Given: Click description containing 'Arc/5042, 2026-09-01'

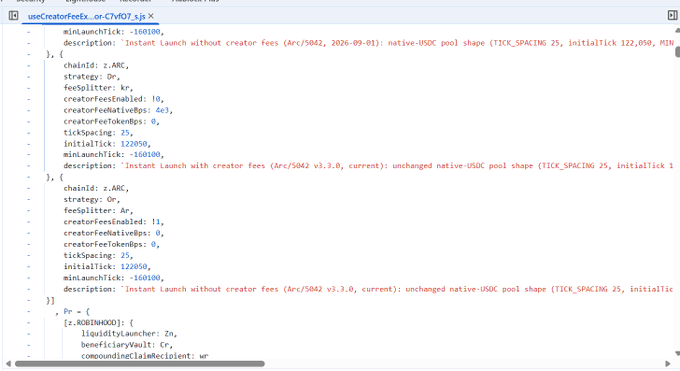Looking at the screenshot, I should [368, 43].
